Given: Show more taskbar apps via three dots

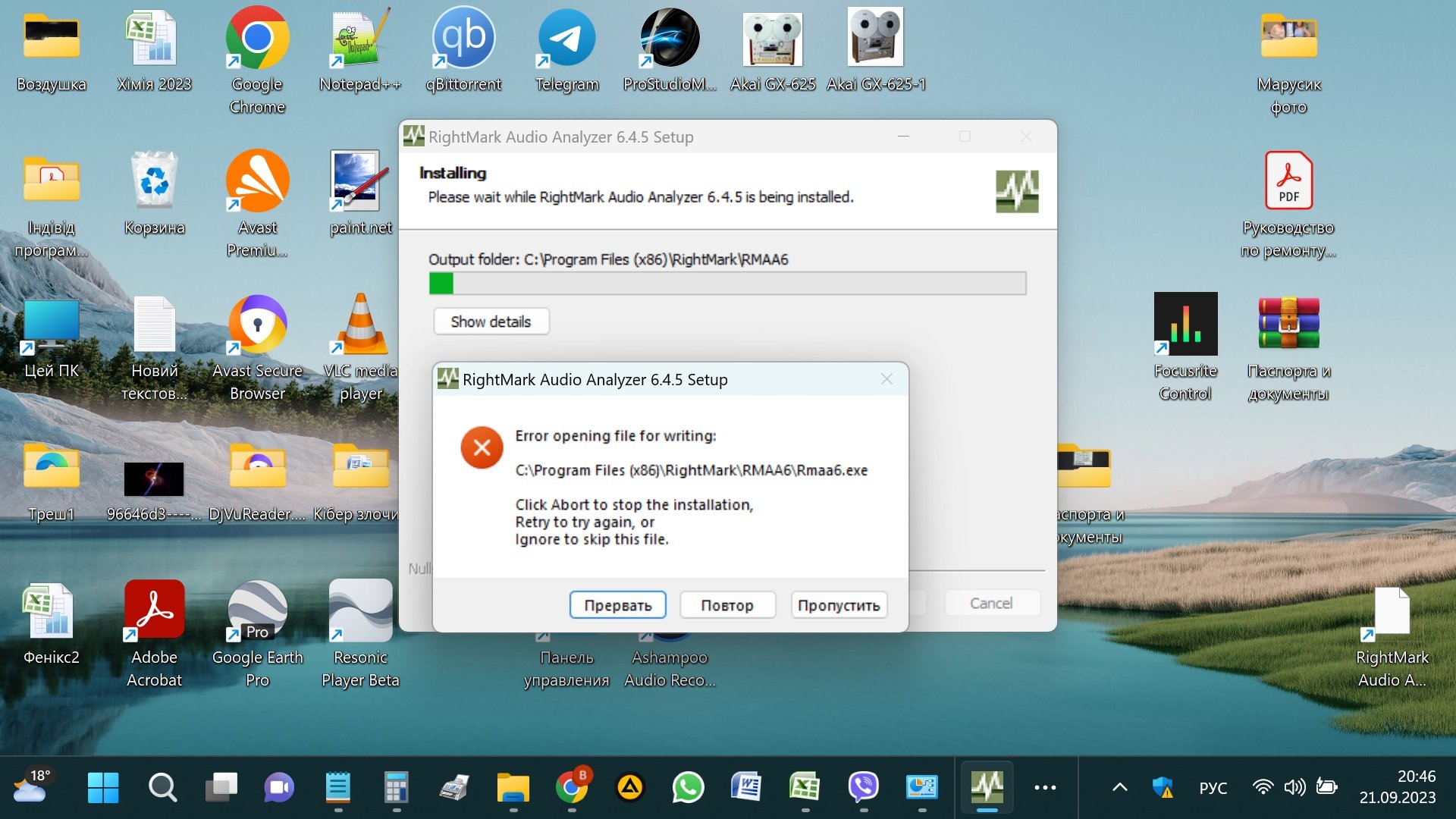Looking at the screenshot, I should click(1045, 787).
